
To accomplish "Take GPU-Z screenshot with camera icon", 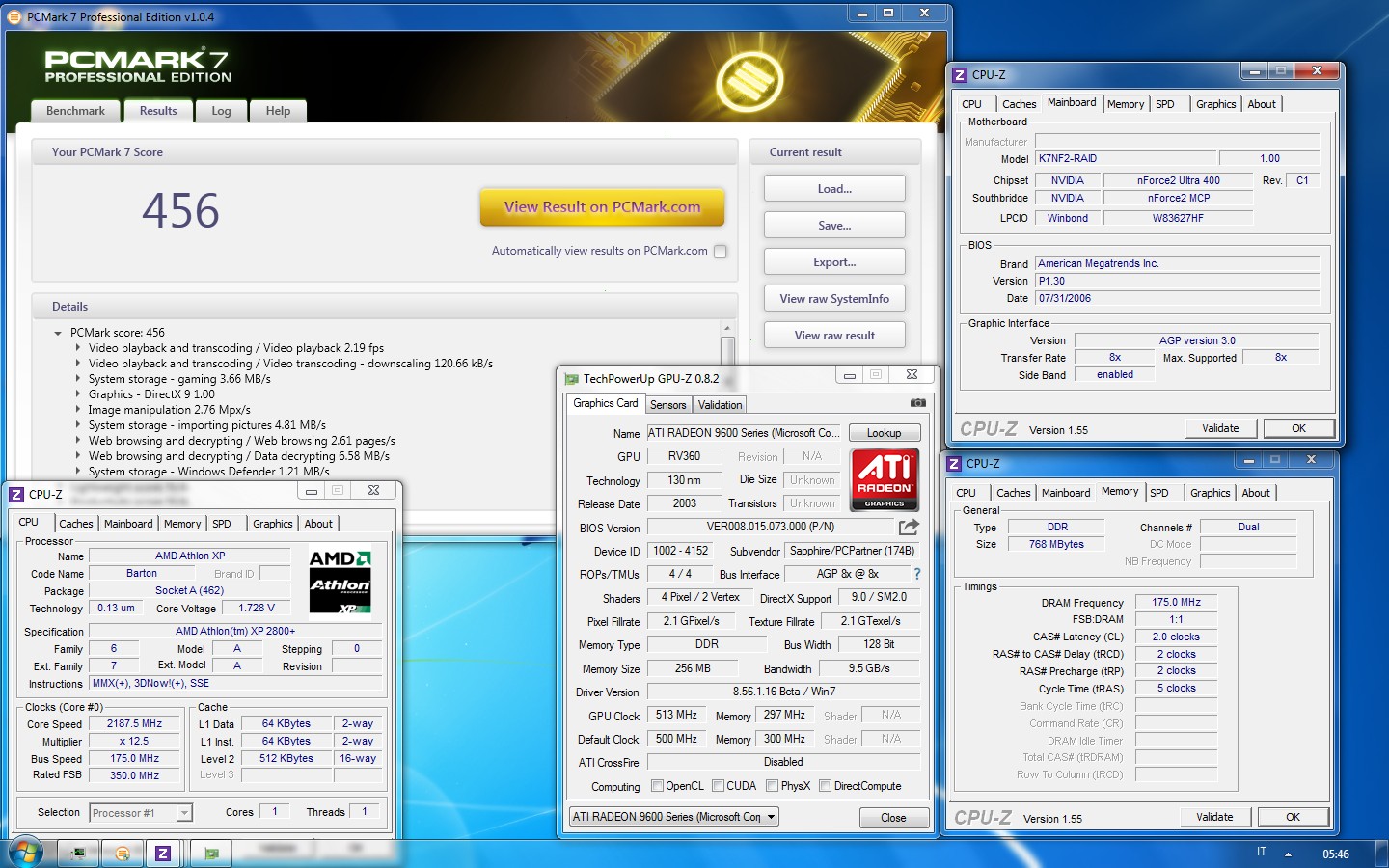I will (917, 403).
